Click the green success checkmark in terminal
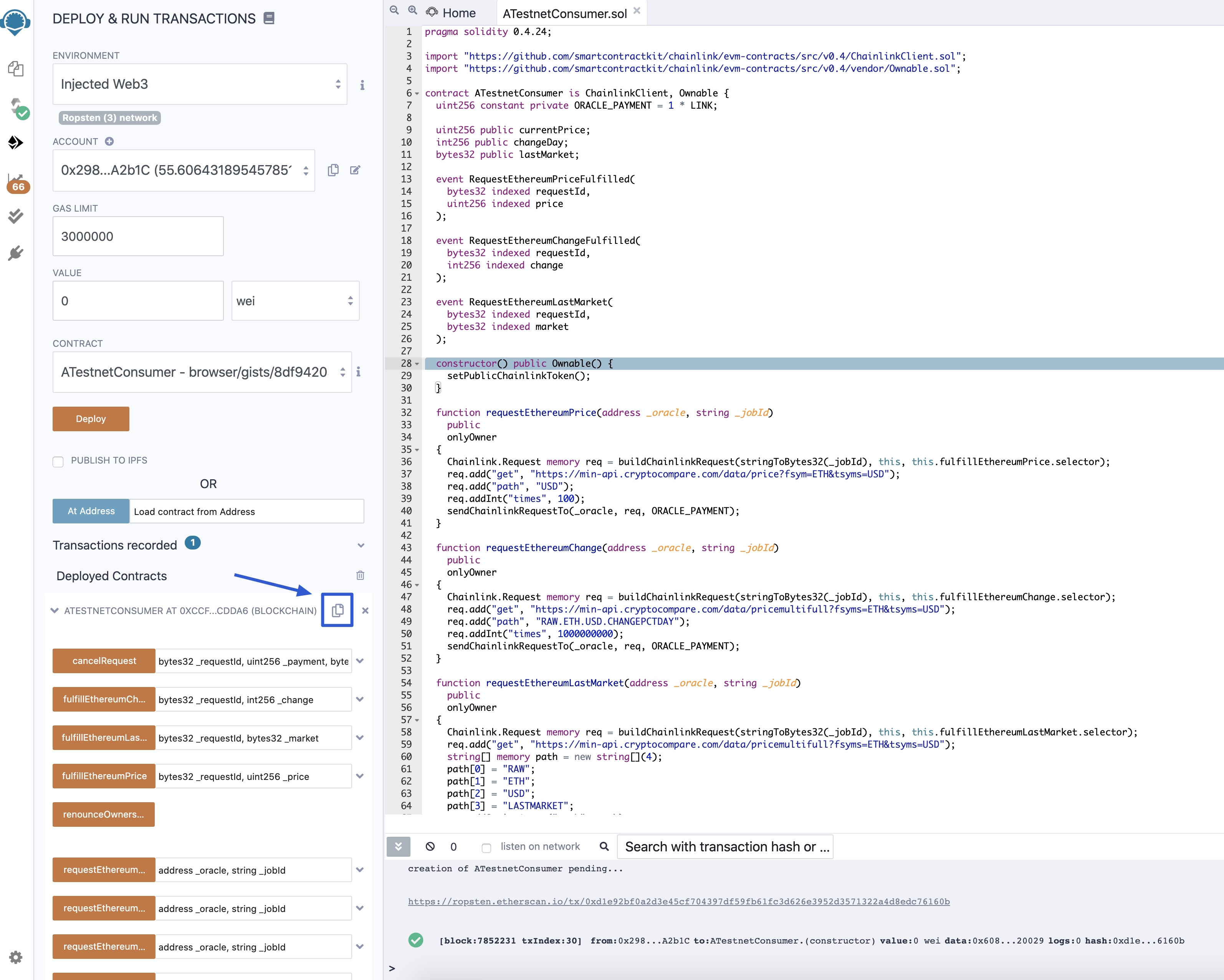Viewport: 1224px width, 980px height. click(415, 940)
